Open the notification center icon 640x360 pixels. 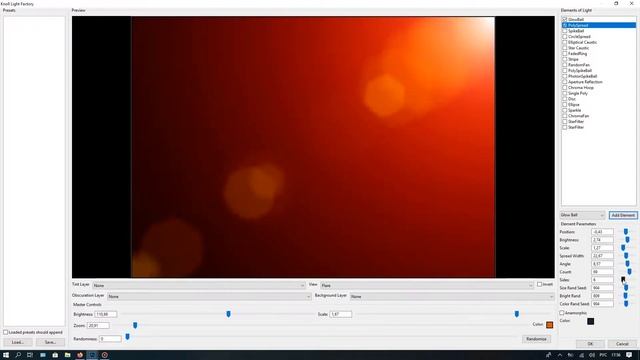629,355
